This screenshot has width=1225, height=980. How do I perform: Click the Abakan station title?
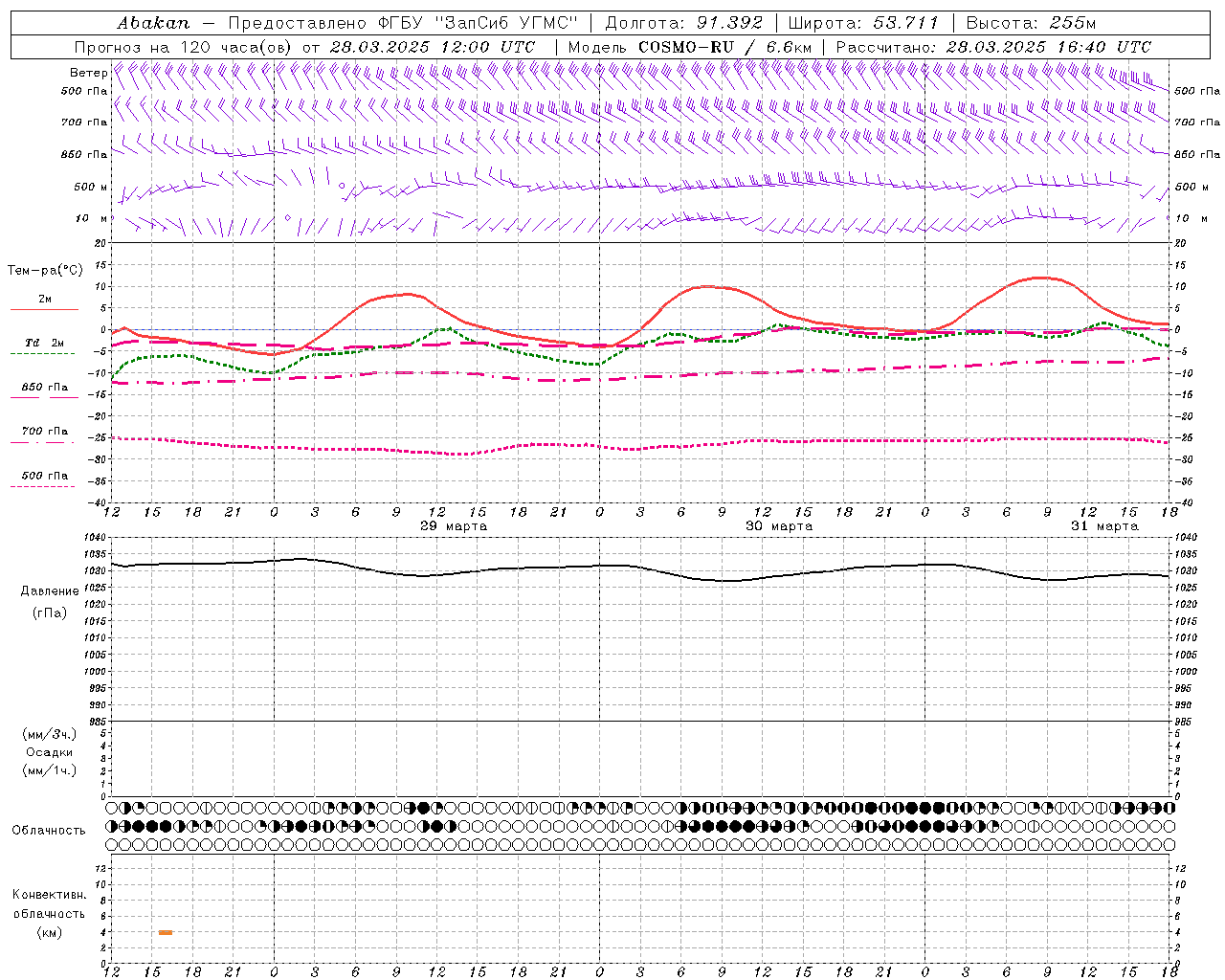tap(153, 22)
